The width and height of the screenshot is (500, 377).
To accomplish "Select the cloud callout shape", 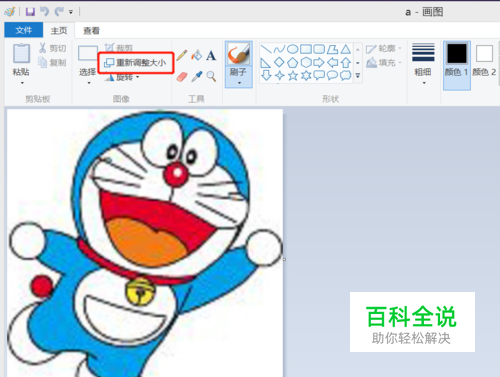I will point(346,75).
